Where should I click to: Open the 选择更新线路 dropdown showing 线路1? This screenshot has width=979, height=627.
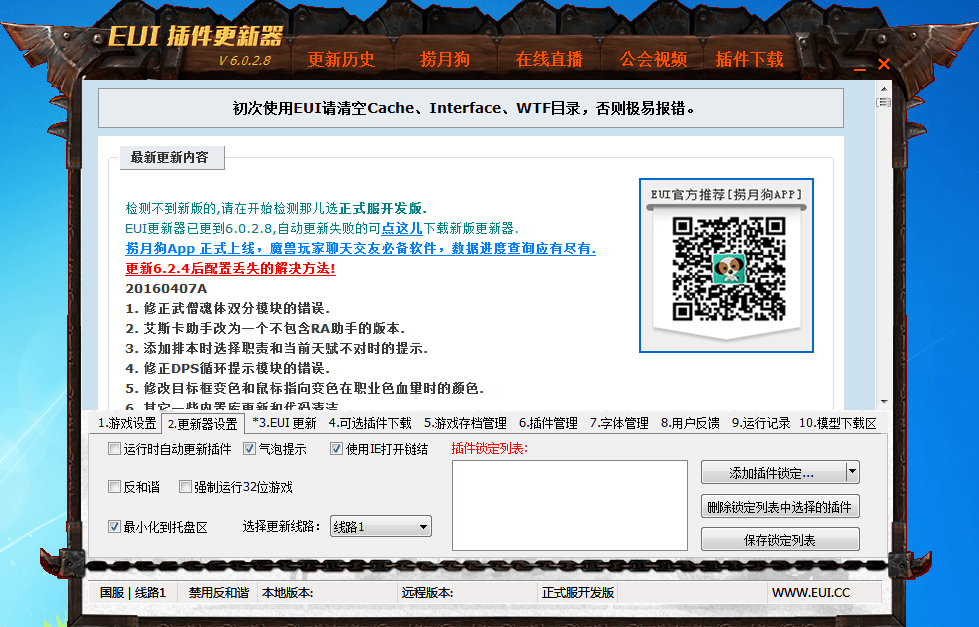coord(380,526)
